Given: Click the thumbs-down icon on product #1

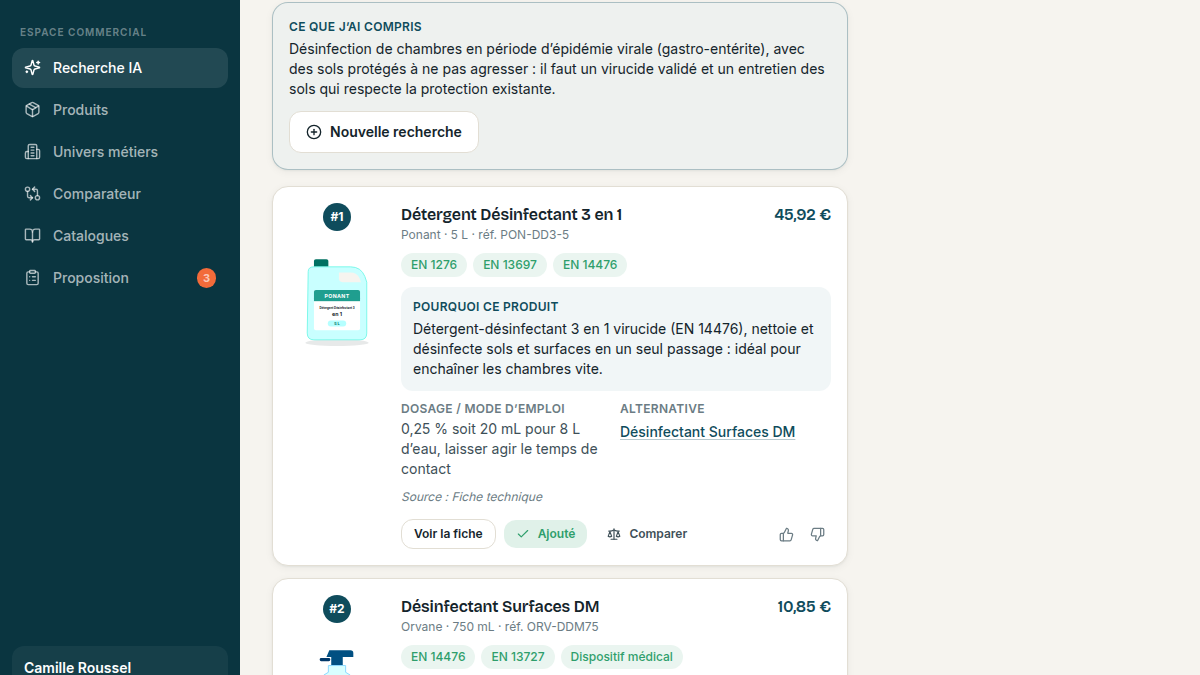Looking at the screenshot, I should pyautogui.click(x=817, y=534).
